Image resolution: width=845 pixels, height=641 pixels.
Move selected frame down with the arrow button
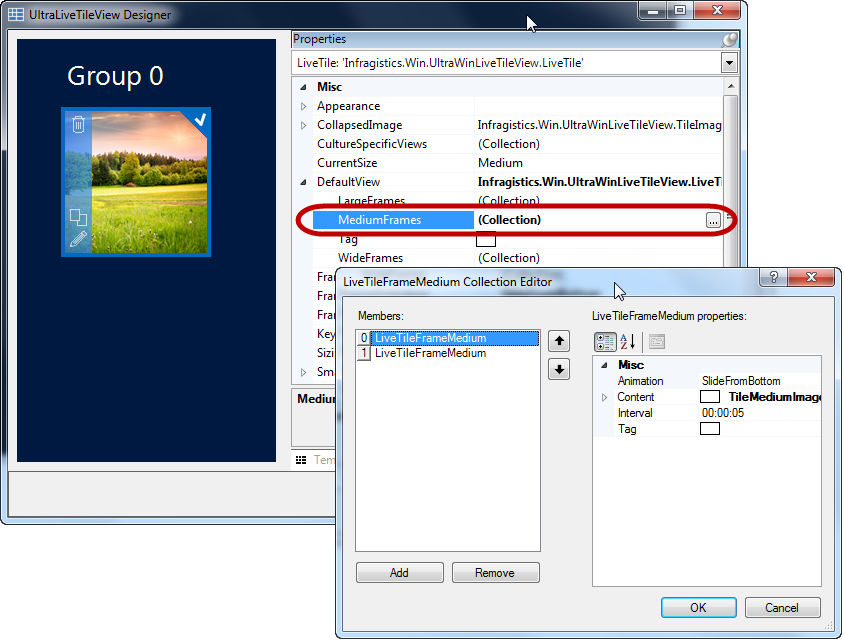coord(558,368)
